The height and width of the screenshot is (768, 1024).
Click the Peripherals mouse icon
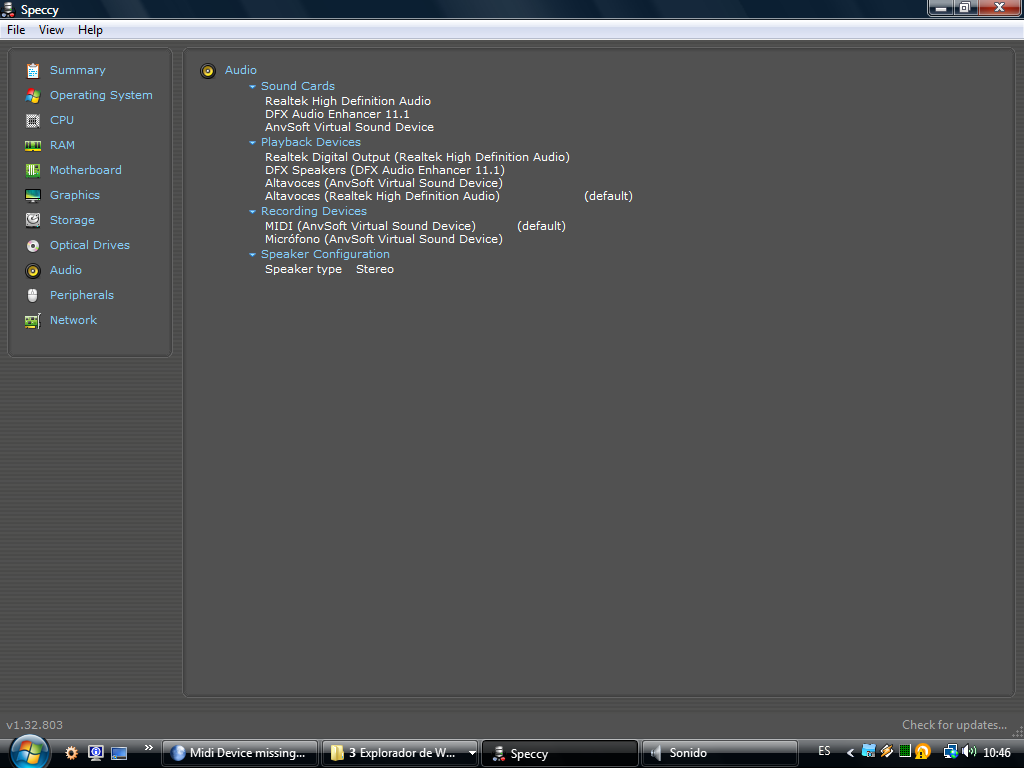[33, 295]
